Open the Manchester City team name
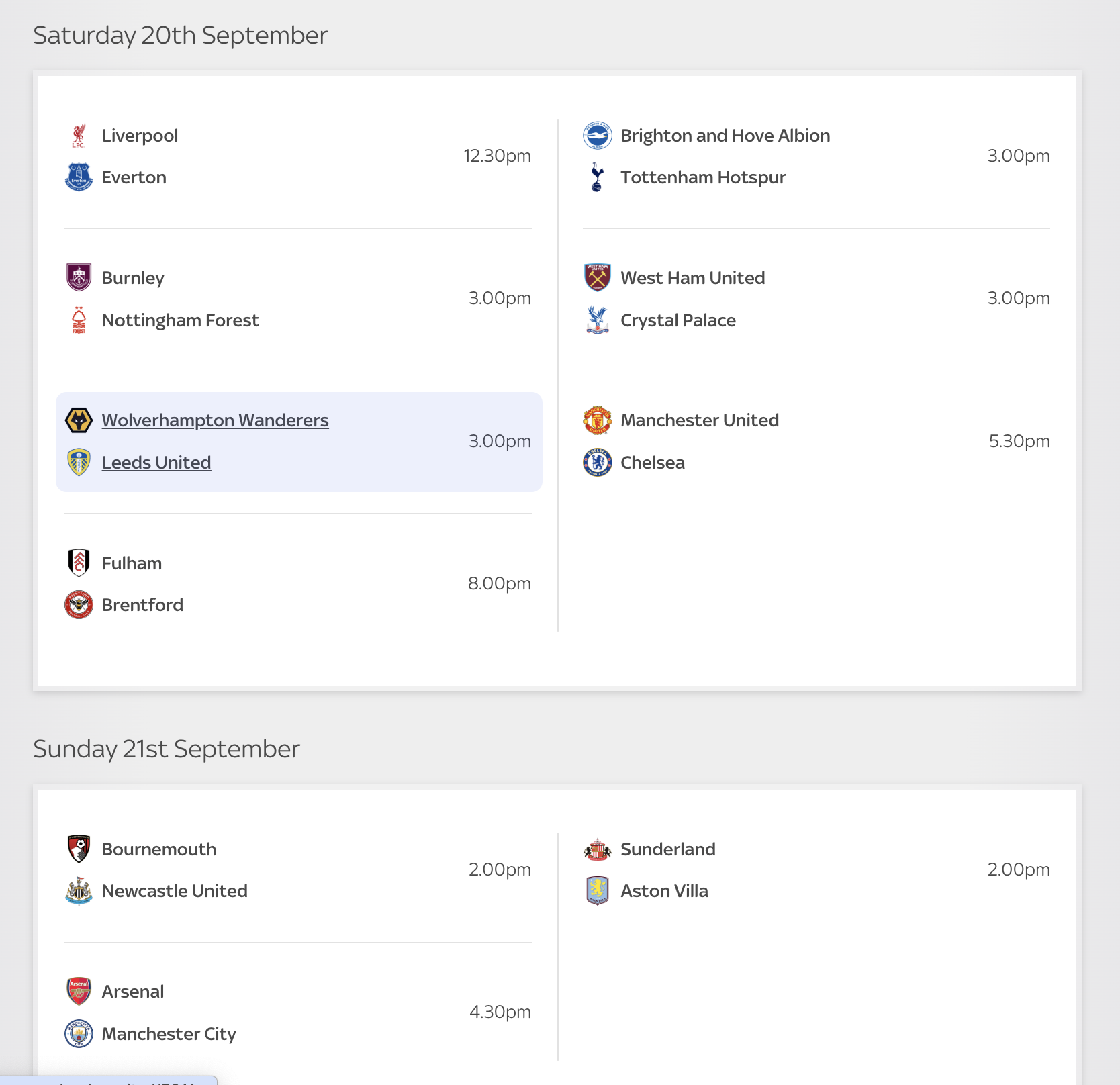 169,1034
